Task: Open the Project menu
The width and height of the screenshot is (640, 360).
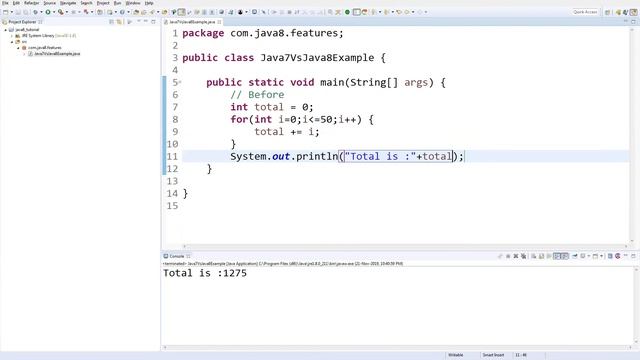Action: coord(103,3)
